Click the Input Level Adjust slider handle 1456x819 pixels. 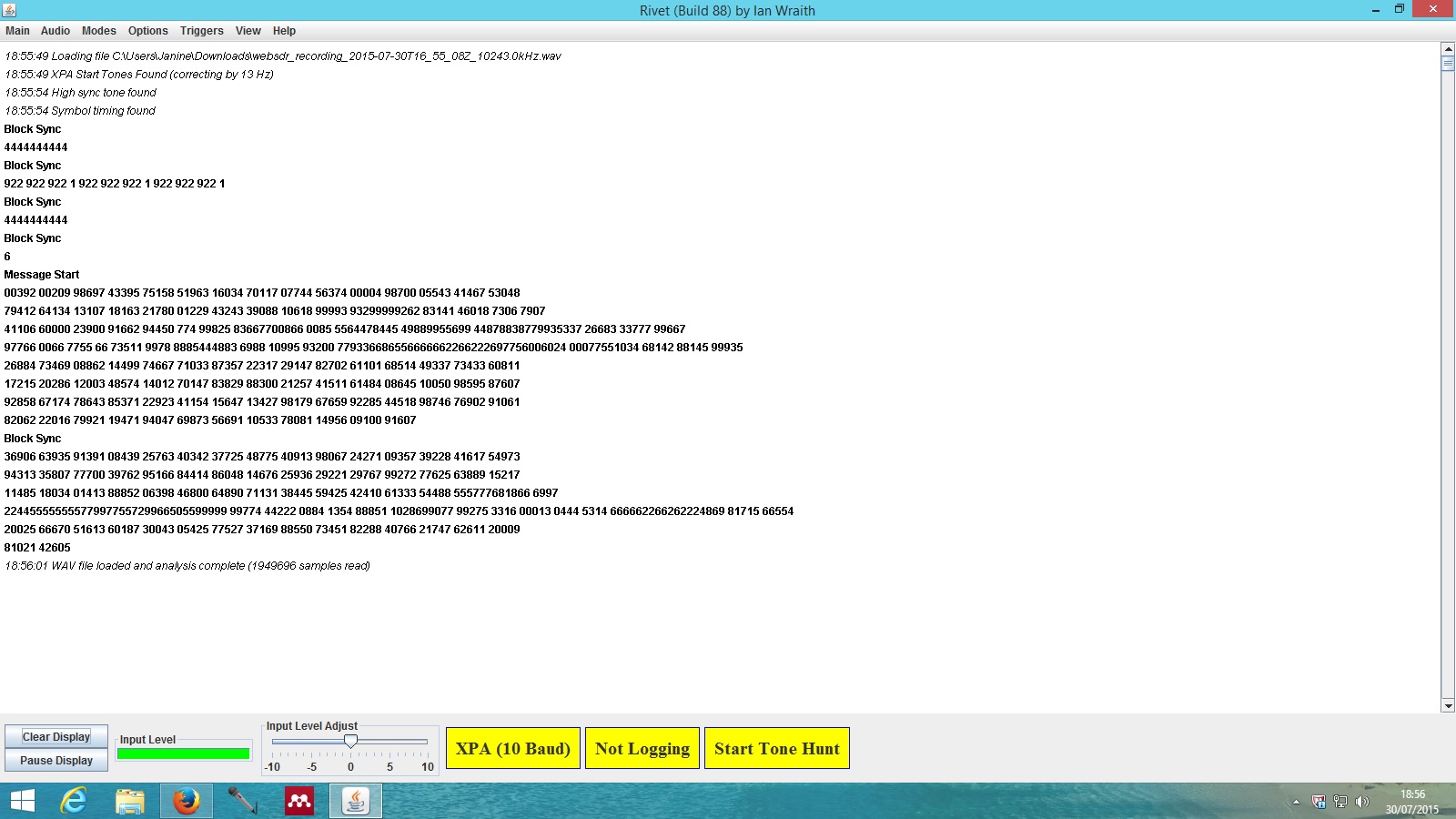[x=350, y=742]
